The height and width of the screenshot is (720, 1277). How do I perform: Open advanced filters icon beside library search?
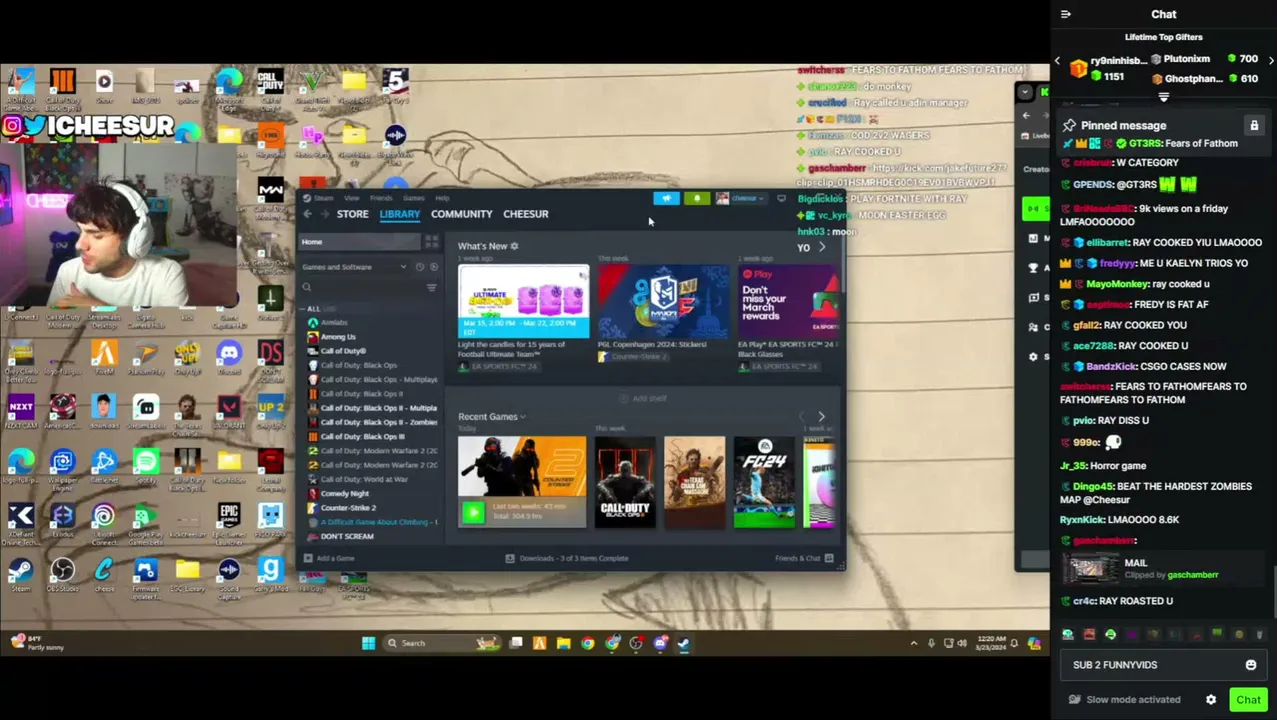[x=431, y=287]
